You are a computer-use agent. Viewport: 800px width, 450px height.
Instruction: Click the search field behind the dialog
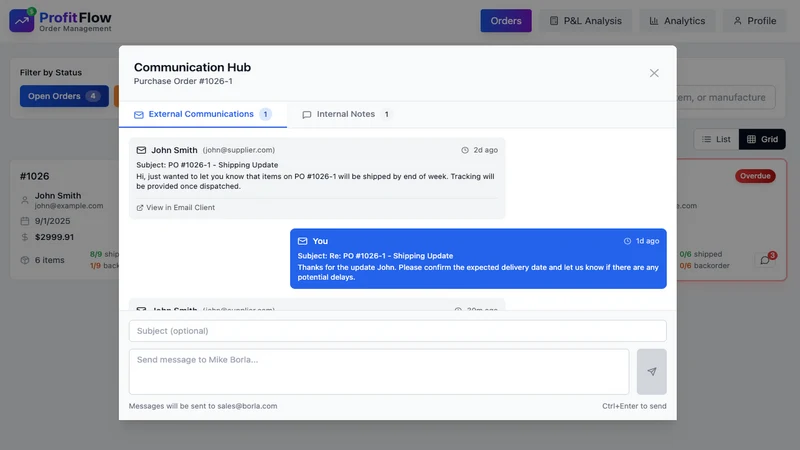pyautogui.click(x=724, y=97)
